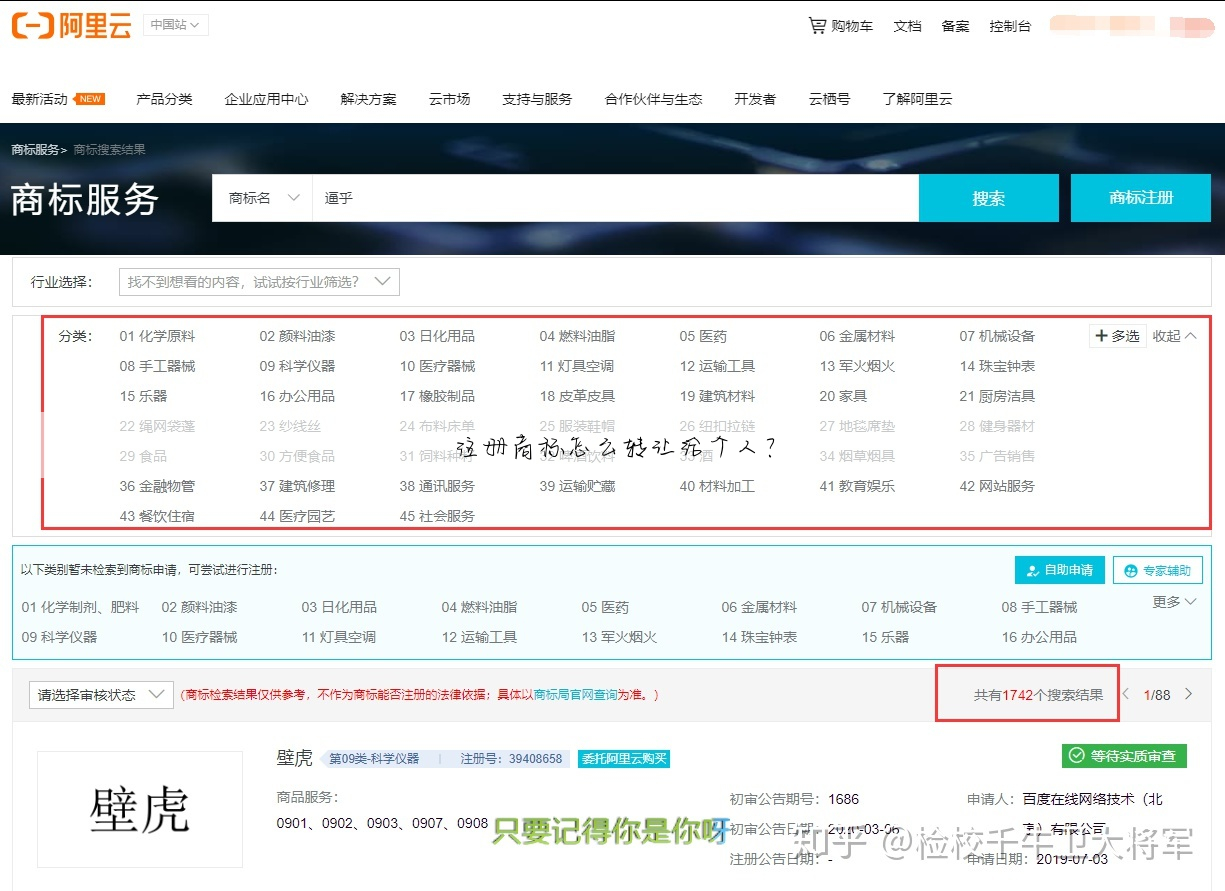The height and width of the screenshot is (891, 1225).
Task: Focus the trademark search field containing 逼乎
Action: tap(615, 198)
